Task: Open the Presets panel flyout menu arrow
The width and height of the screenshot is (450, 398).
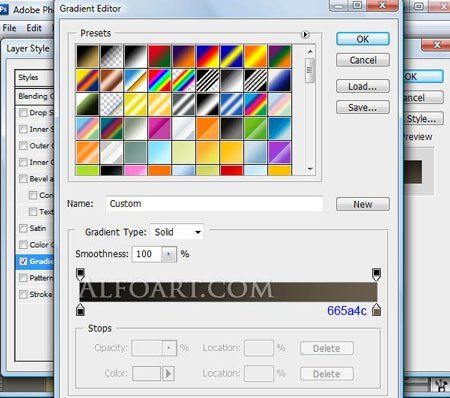Action: [x=305, y=34]
